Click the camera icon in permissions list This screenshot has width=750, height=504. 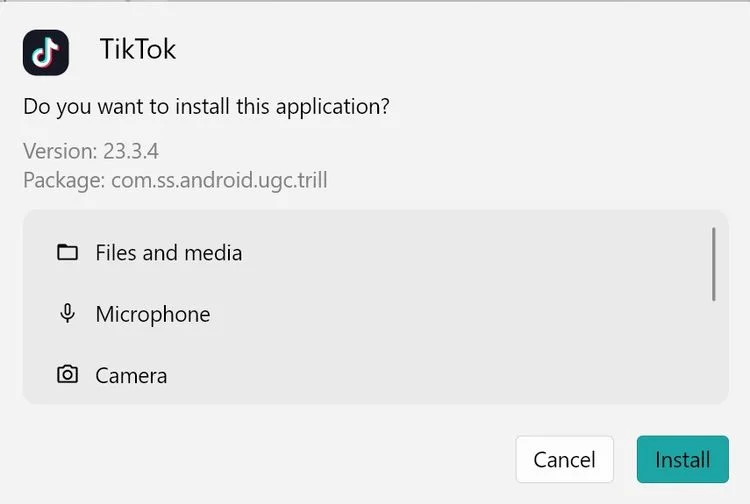coord(67,374)
